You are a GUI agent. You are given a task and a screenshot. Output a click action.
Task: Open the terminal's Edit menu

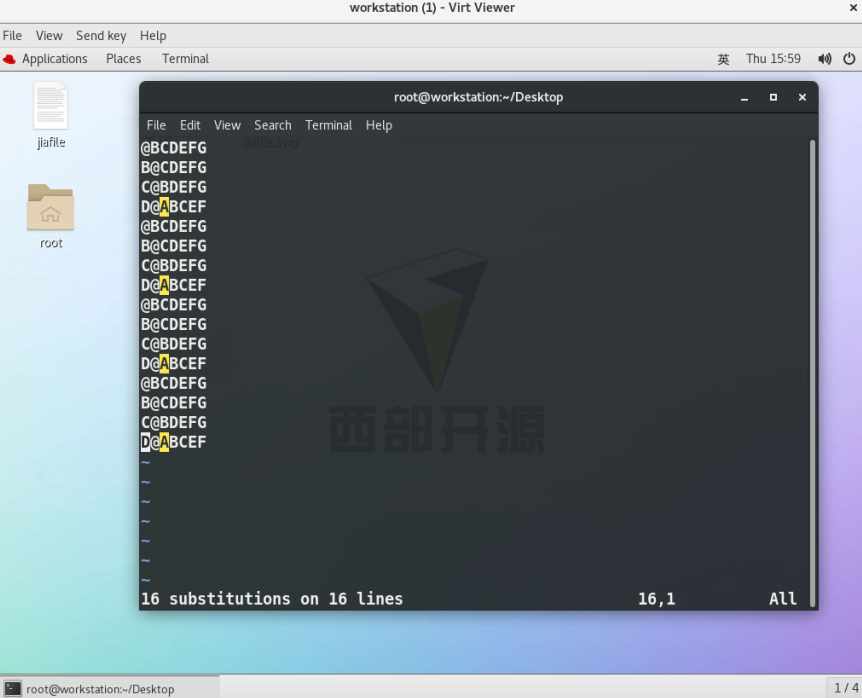point(190,125)
